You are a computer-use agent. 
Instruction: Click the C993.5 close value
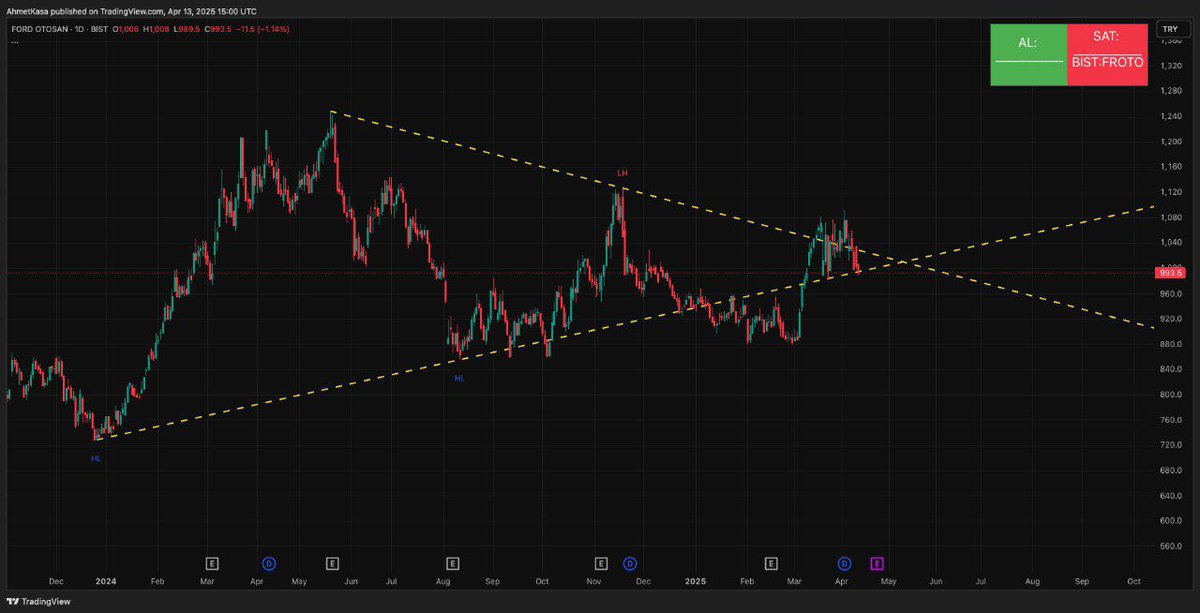[x=218, y=29]
